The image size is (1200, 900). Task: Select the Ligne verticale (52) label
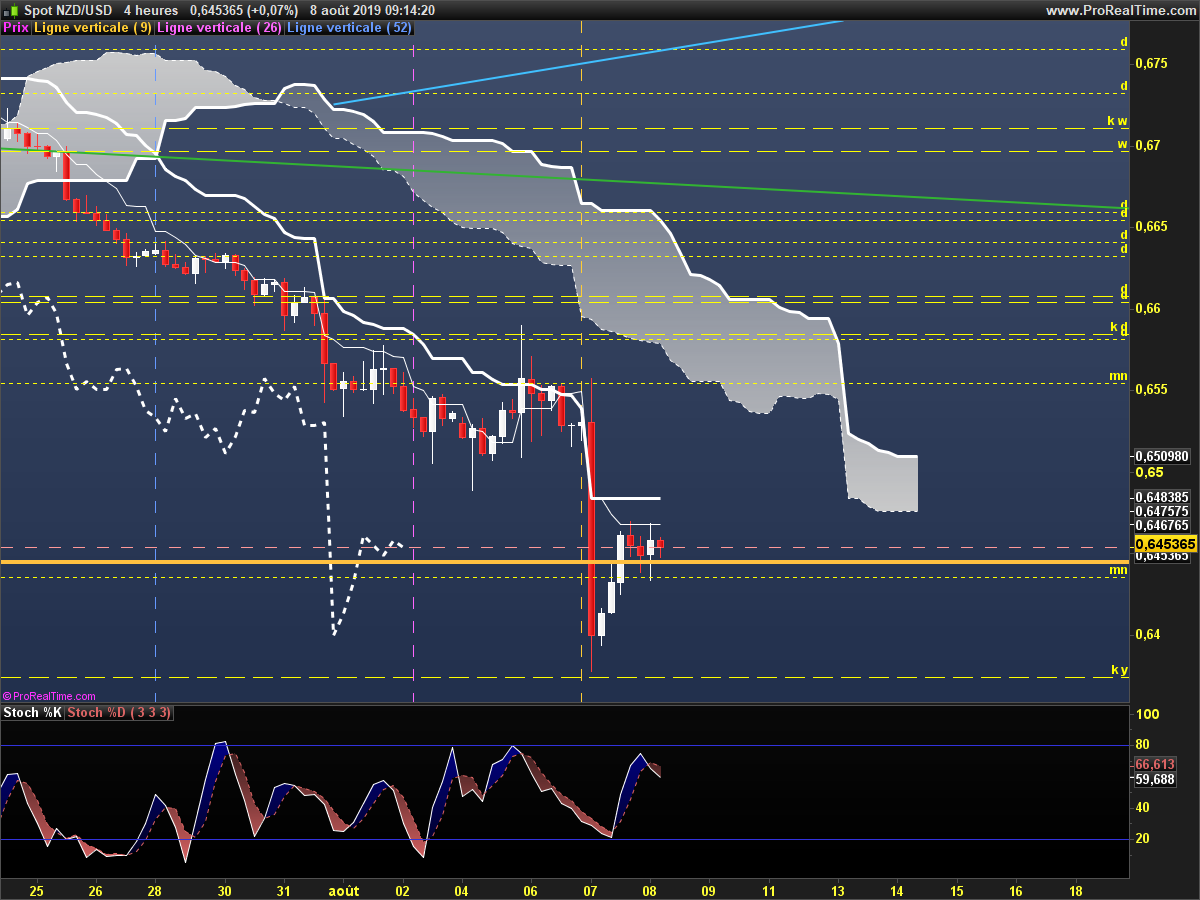tap(349, 28)
